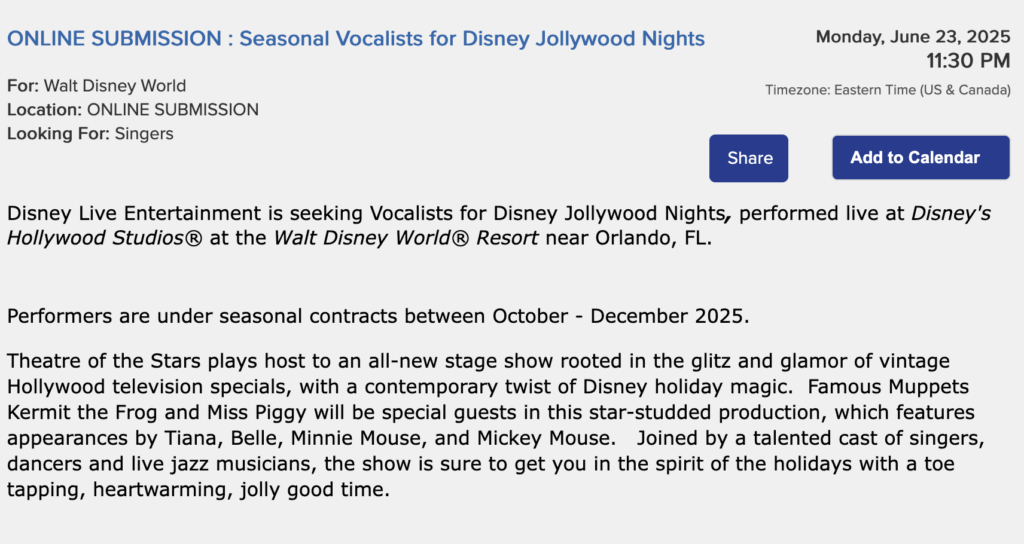
Task: Open the Seasonal Vocalists Jollywood Nights title link
Action: pos(356,39)
